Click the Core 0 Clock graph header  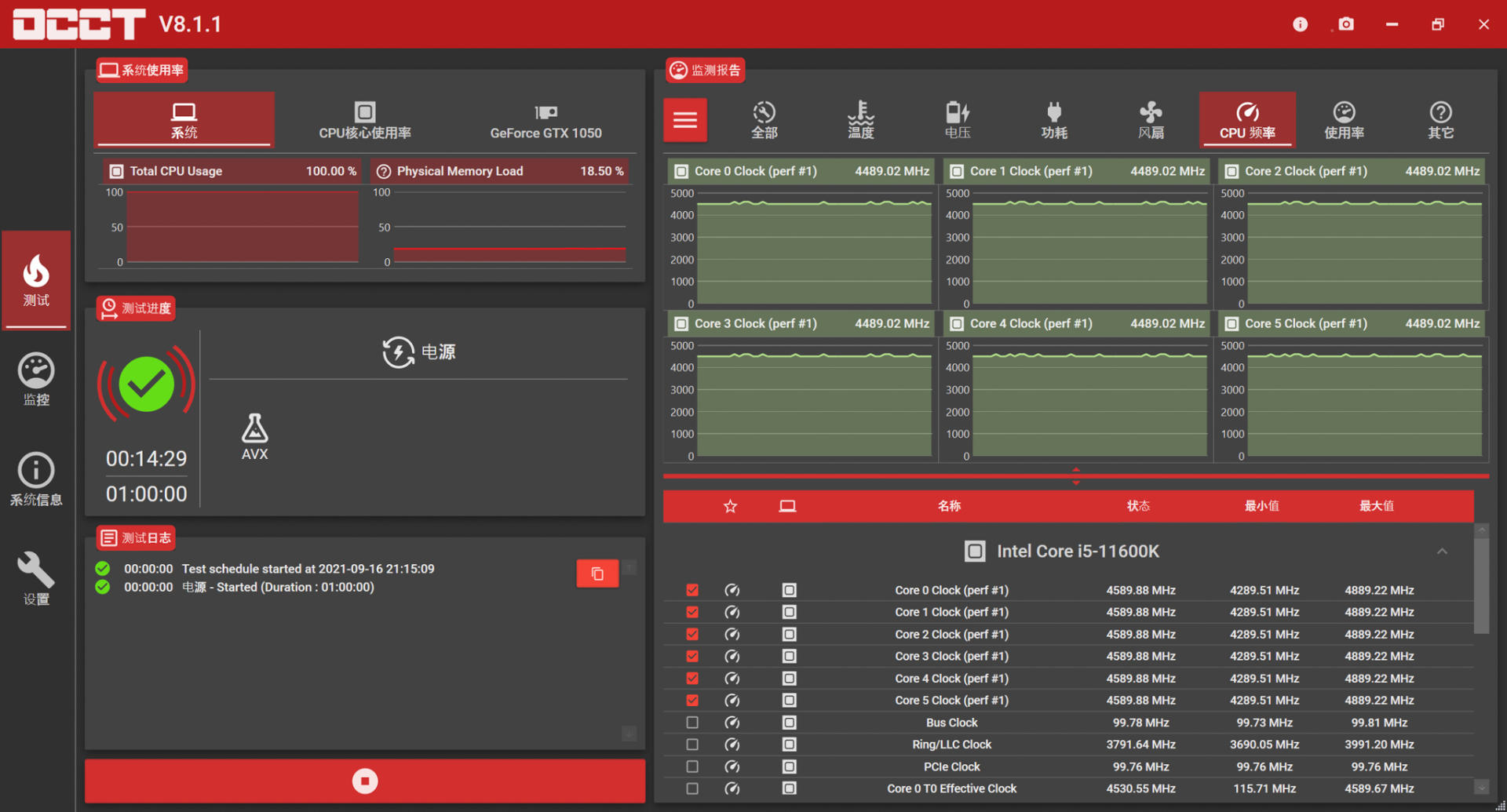point(801,171)
